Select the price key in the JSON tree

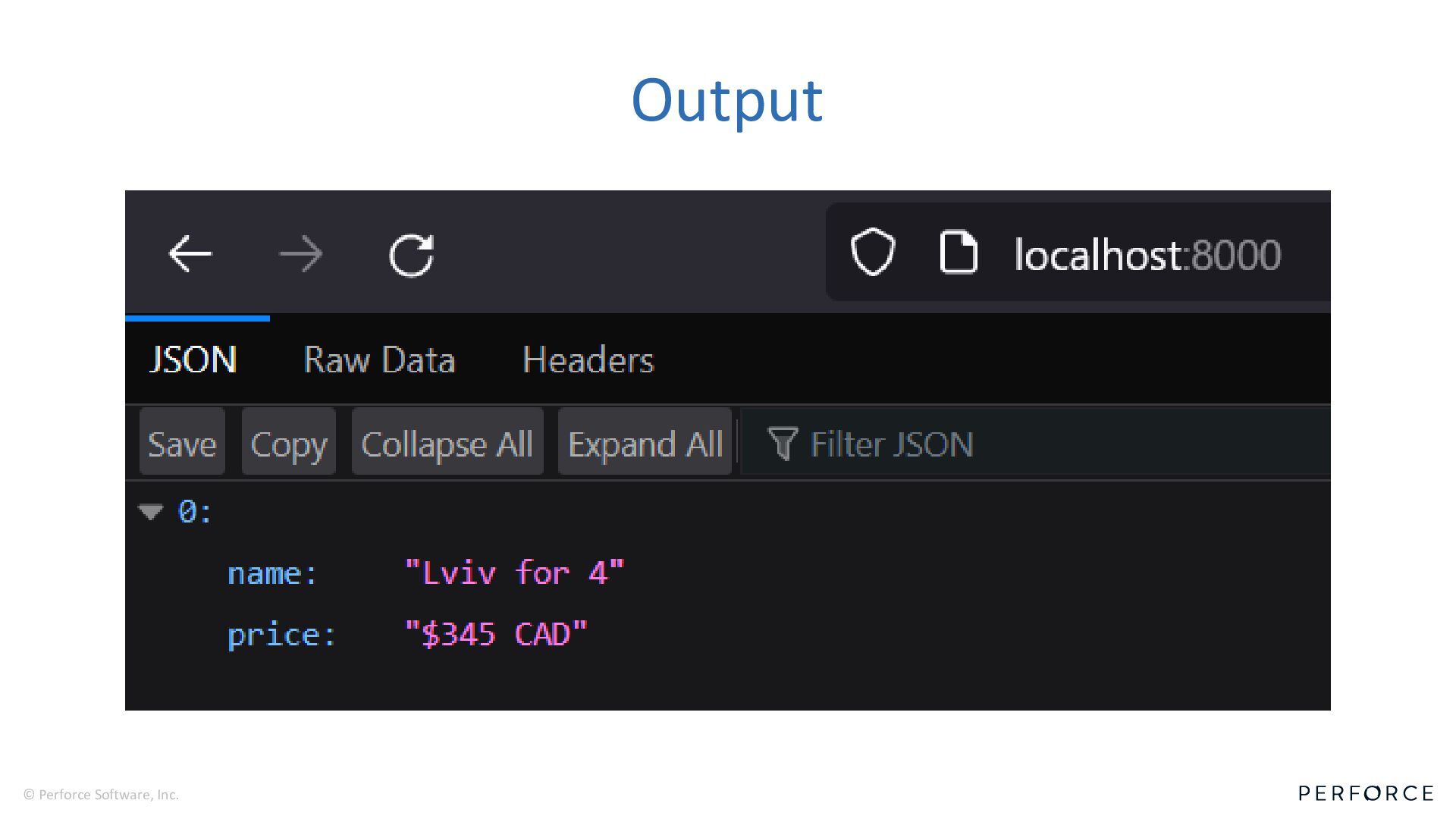pos(281,635)
